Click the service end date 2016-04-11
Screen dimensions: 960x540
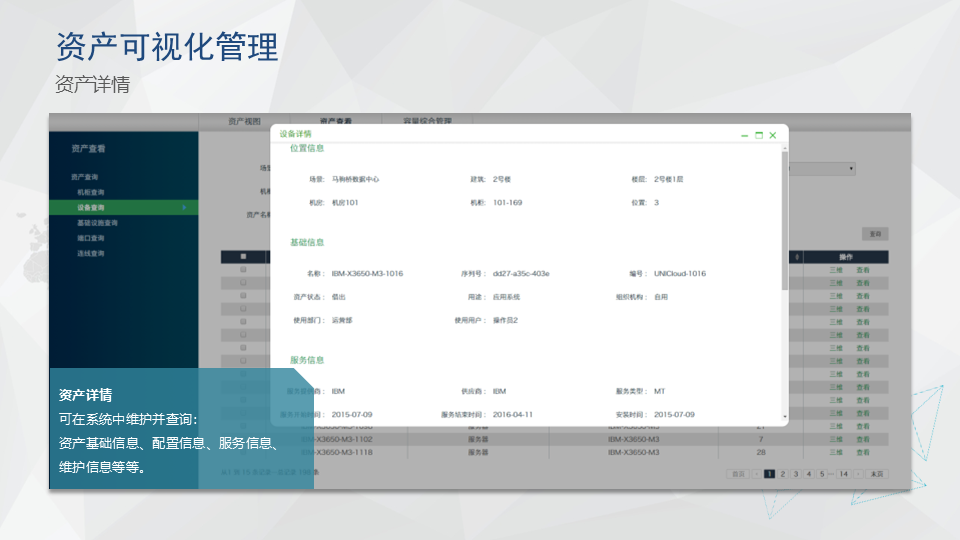tap(512, 414)
